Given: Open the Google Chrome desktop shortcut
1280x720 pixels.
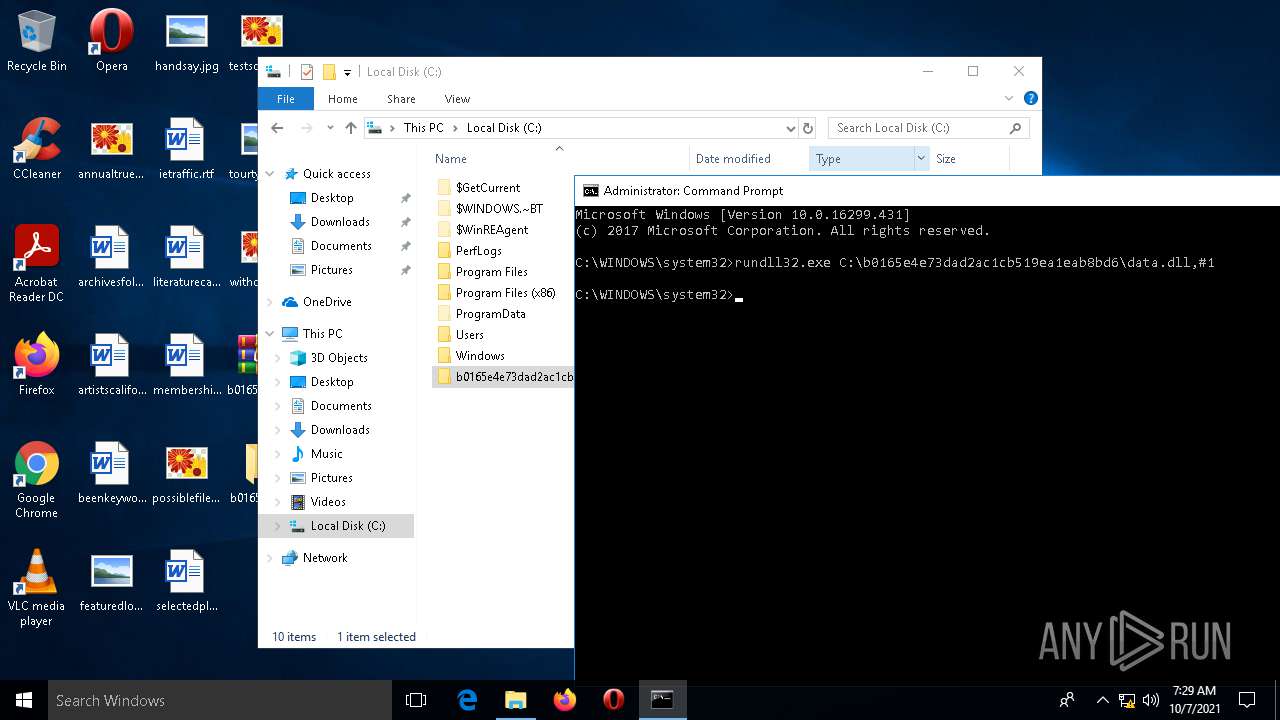Looking at the screenshot, I should 37,479.
